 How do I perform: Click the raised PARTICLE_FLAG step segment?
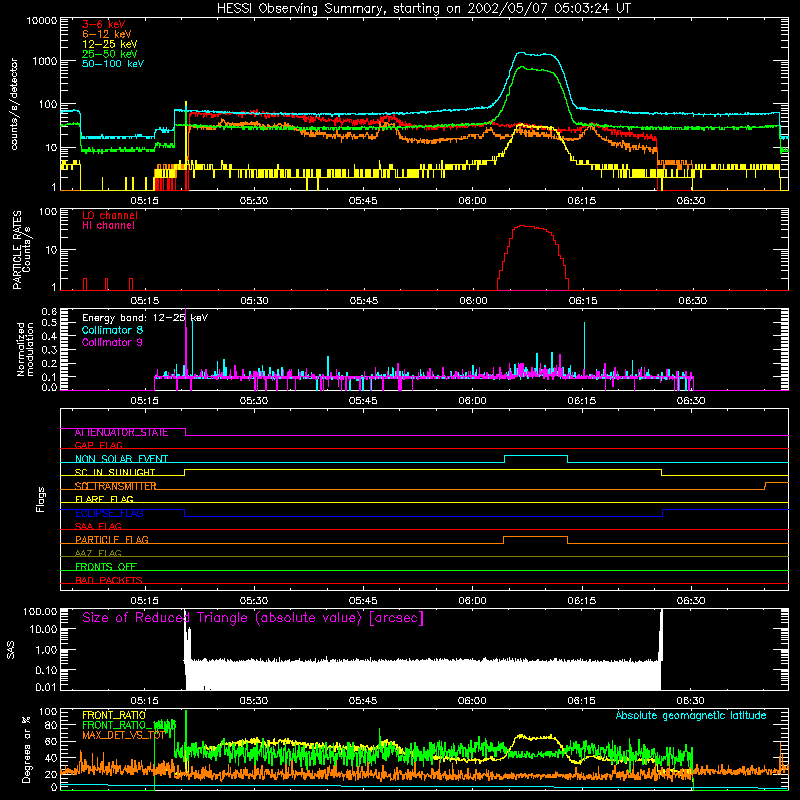[x=535, y=537]
